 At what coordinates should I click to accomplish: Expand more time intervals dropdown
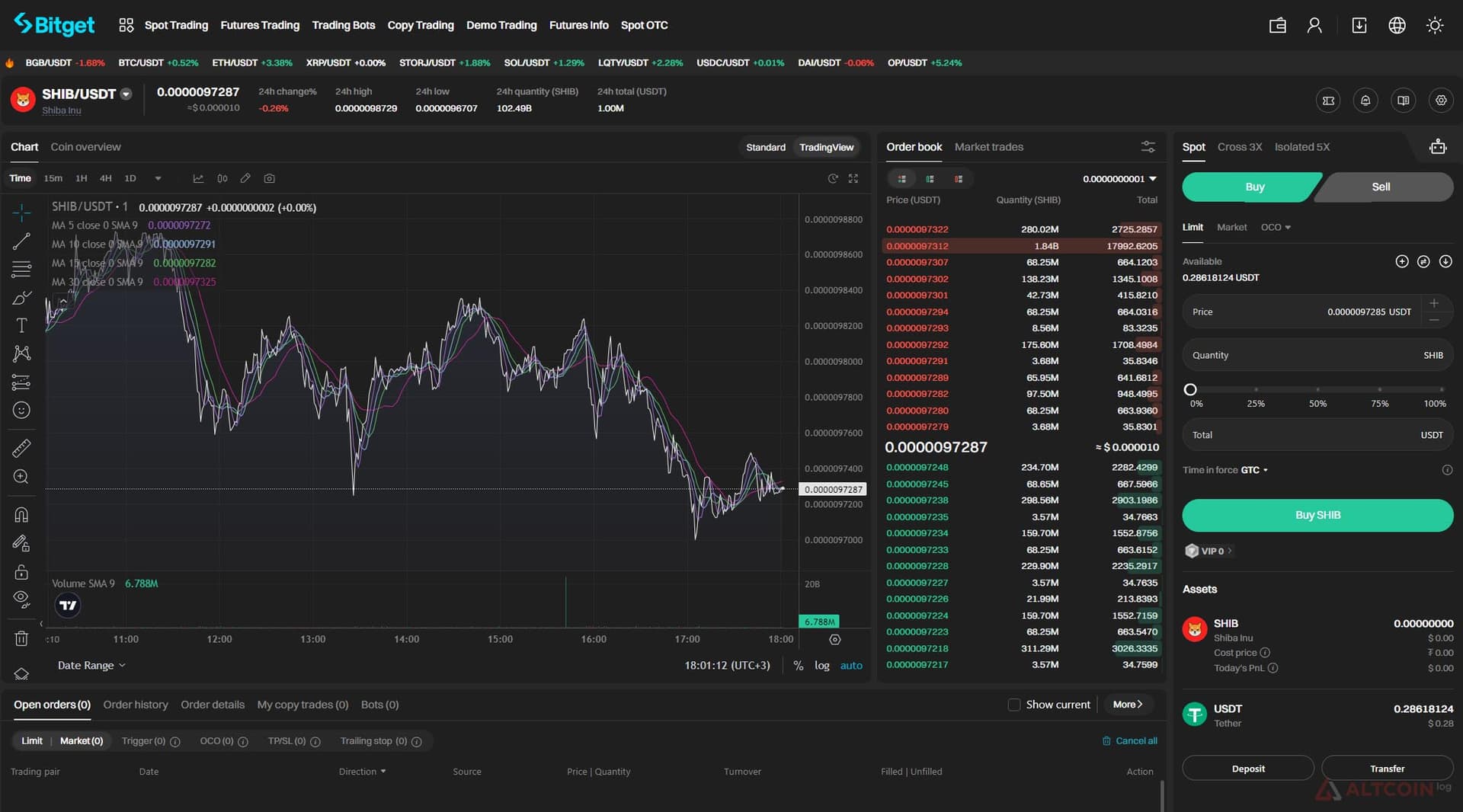[x=158, y=178]
